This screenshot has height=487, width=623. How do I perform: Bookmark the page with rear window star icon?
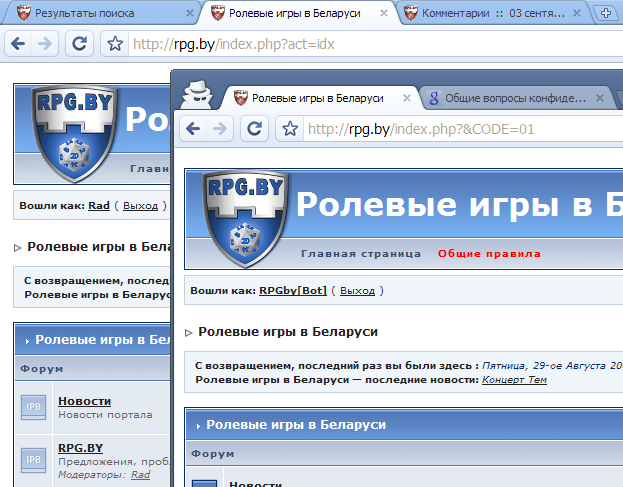point(115,43)
